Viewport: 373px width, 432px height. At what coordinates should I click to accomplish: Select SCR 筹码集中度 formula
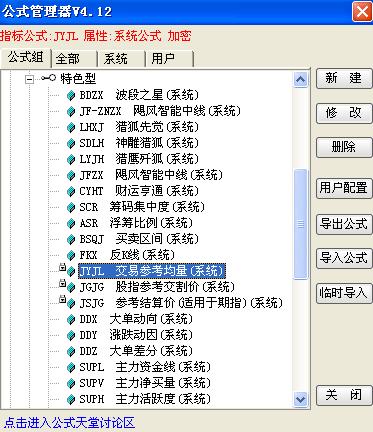[142, 208]
